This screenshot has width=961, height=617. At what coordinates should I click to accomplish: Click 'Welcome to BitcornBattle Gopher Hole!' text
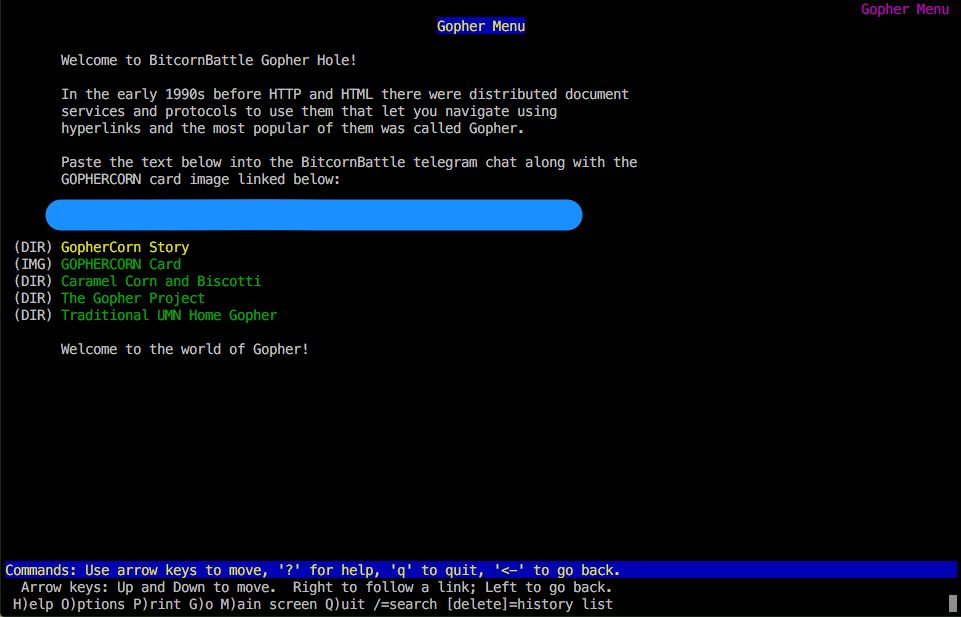click(x=209, y=61)
